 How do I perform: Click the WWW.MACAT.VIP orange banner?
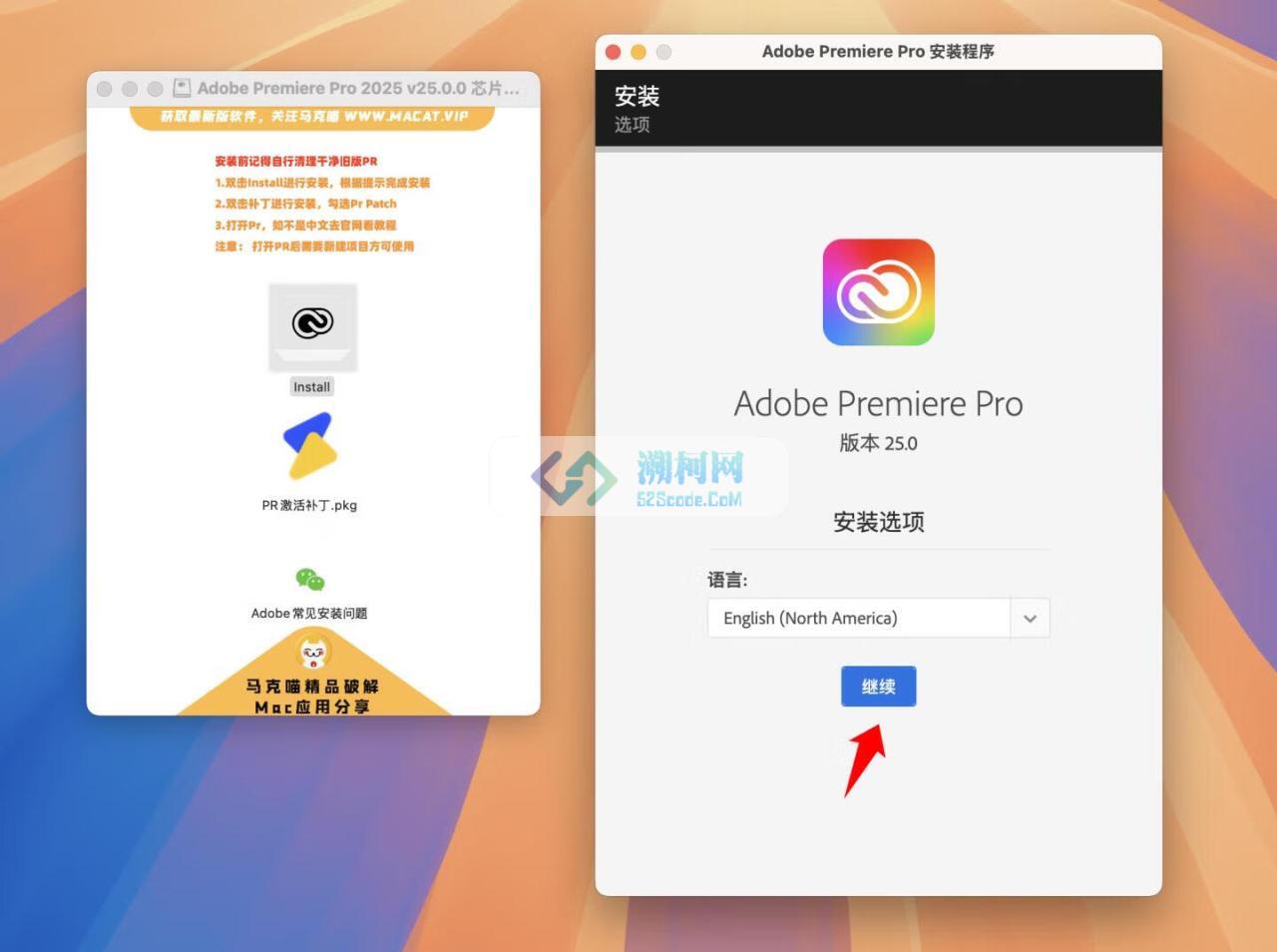313,117
